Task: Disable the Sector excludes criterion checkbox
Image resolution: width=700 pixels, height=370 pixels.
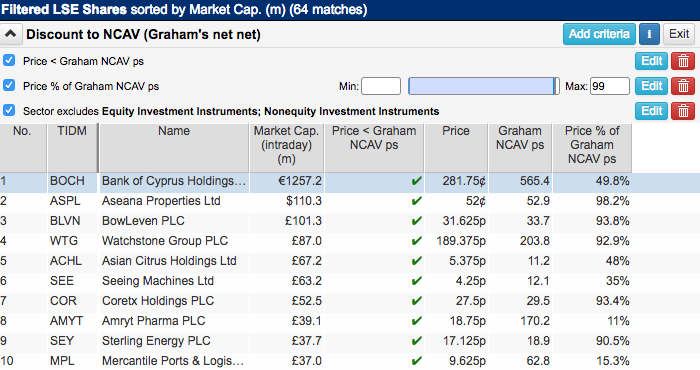Action: point(9,110)
